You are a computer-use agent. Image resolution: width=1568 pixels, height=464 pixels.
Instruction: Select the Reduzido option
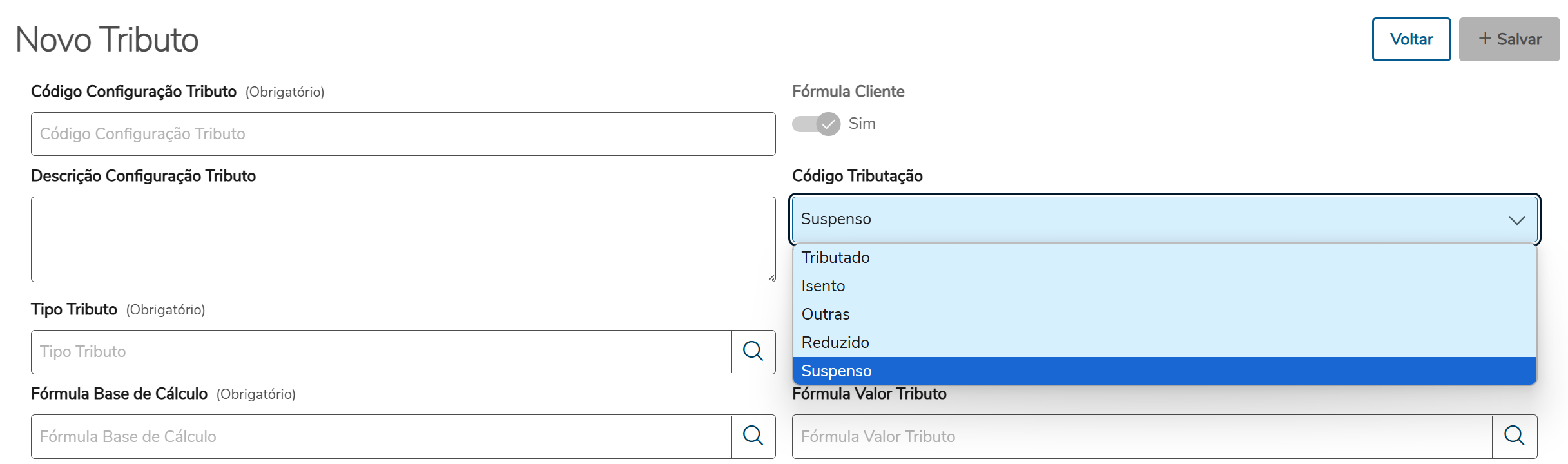(x=835, y=342)
